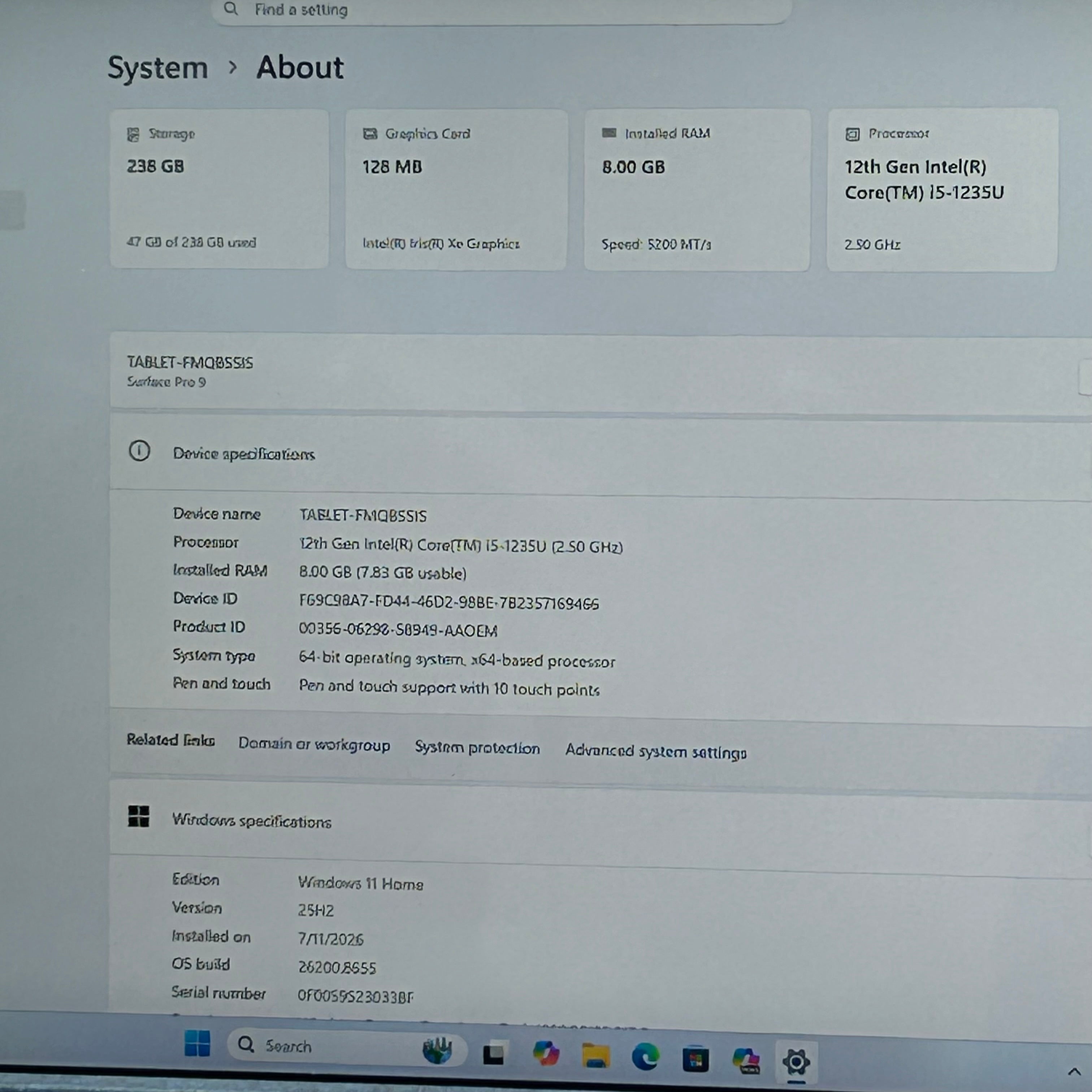Click the device name heading above Surface Pro 9
1092x1092 pixels.
pyautogui.click(x=190, y=362)
